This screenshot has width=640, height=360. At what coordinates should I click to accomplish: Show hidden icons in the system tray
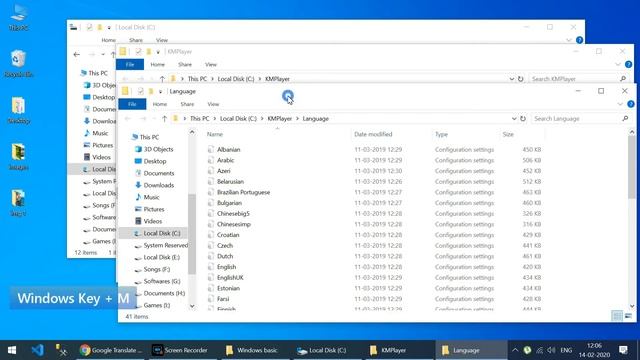515,350
